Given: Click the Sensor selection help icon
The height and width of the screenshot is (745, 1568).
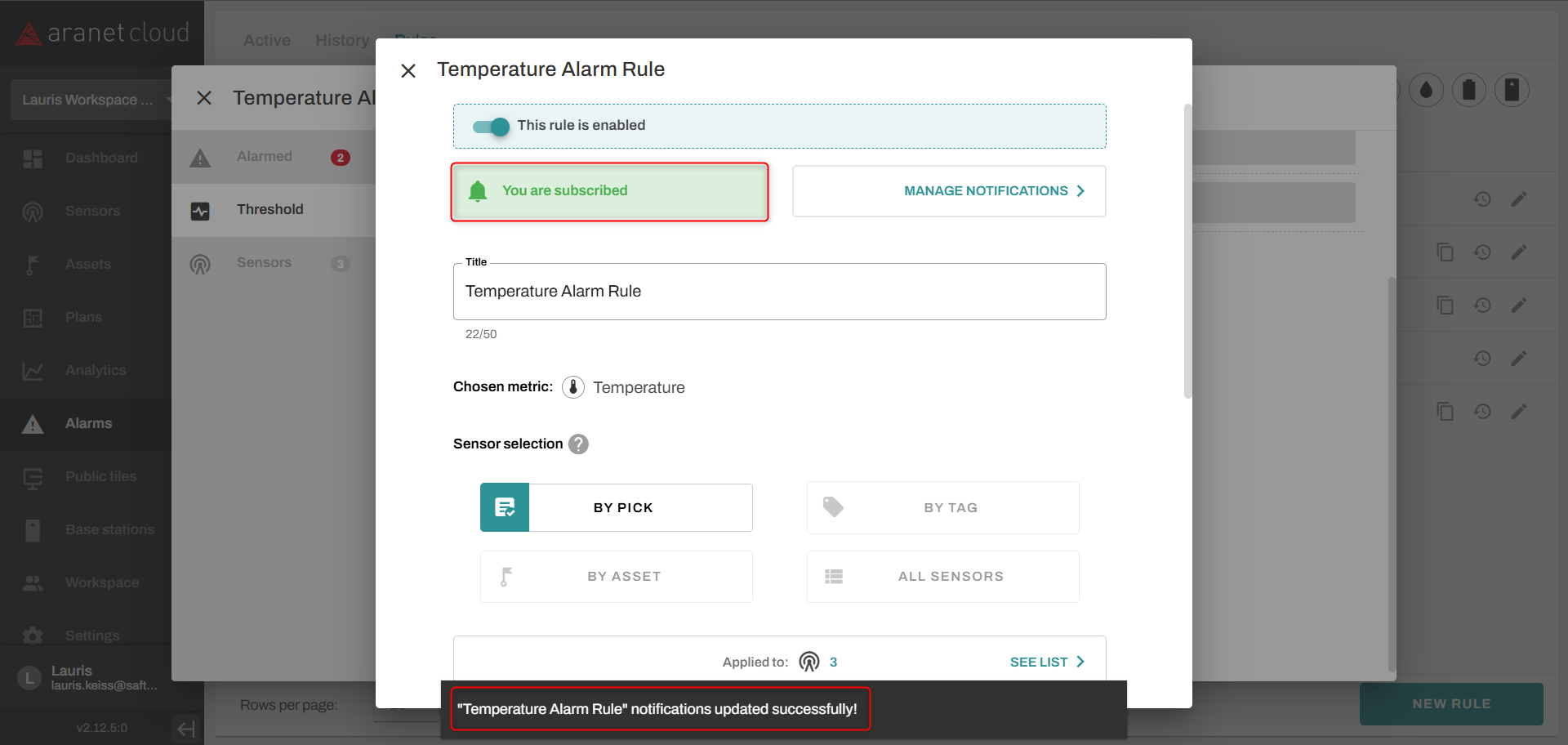Looking at the screenshot, I should click(578, 444).
